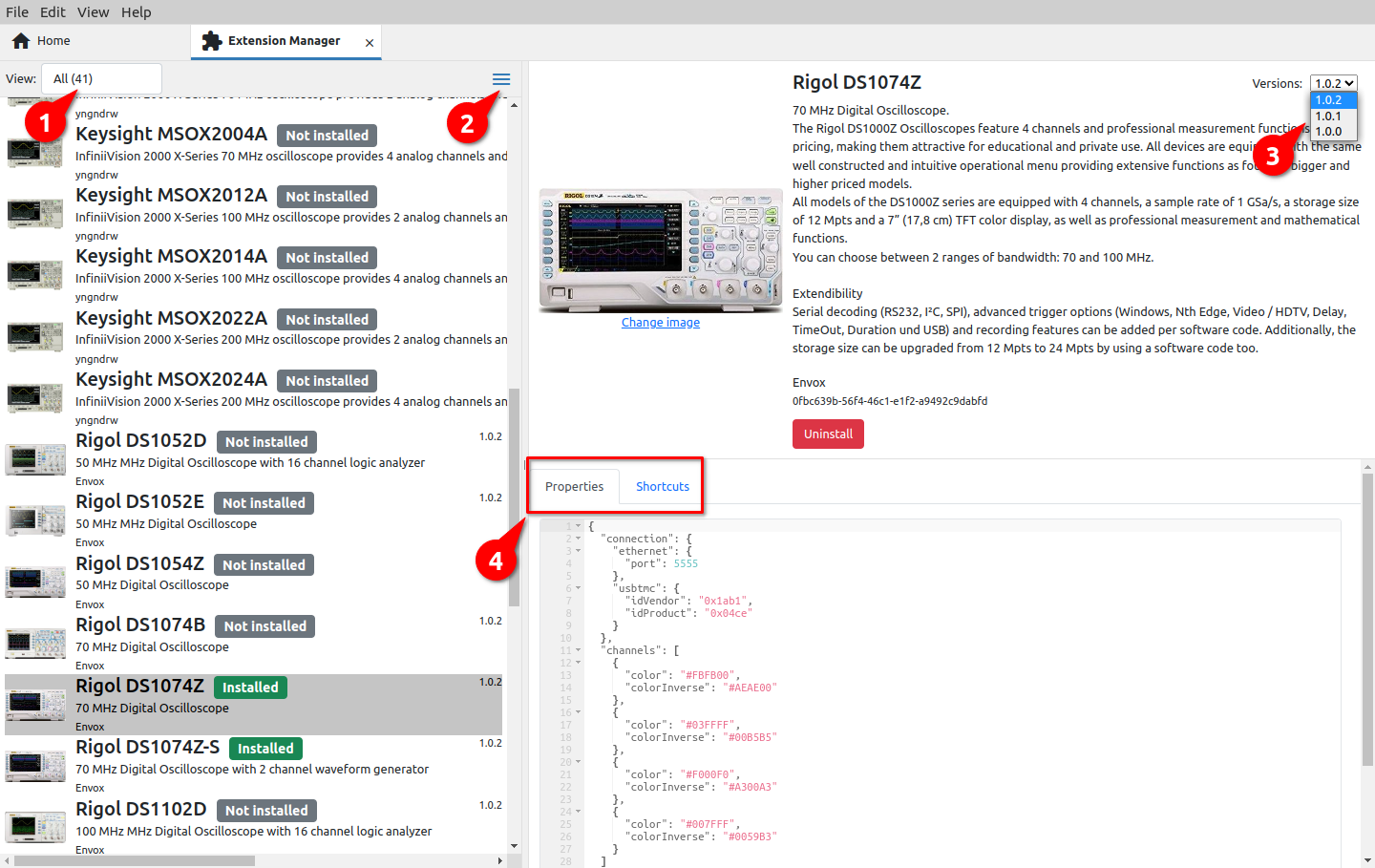This screenshot has width=1375, height=868.
Task: Select version 1.0.1 from list
Action: click(1334, 116)
